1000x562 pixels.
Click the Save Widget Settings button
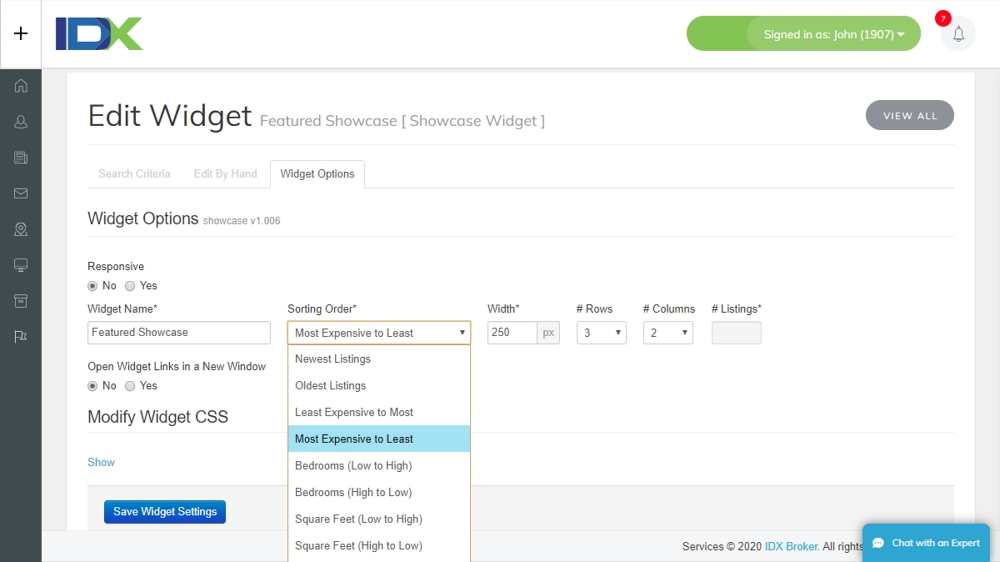click(165, 512)
